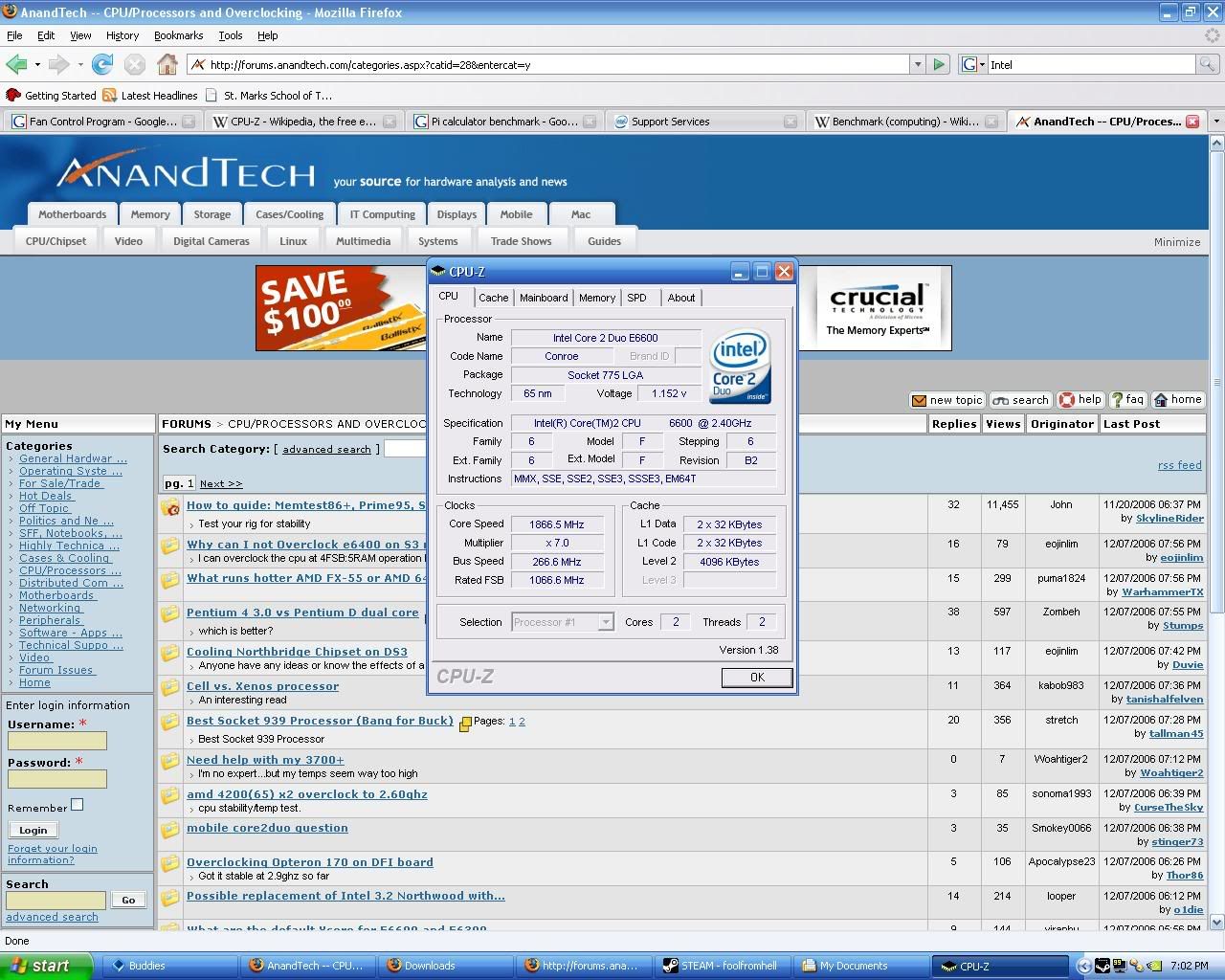
Task: Open the CPU/Chipset navigation tab
Action: (x=56, y=241)
